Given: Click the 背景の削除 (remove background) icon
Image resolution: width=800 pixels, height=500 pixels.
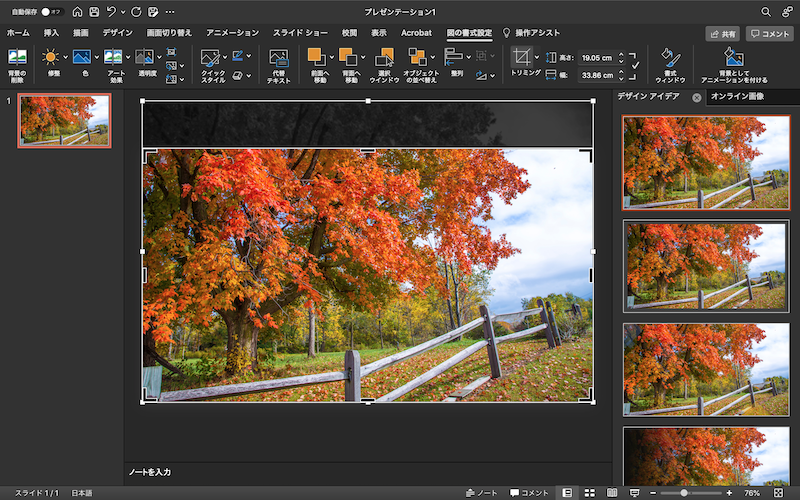Looking at the screenshot, I should coord(18,58).
